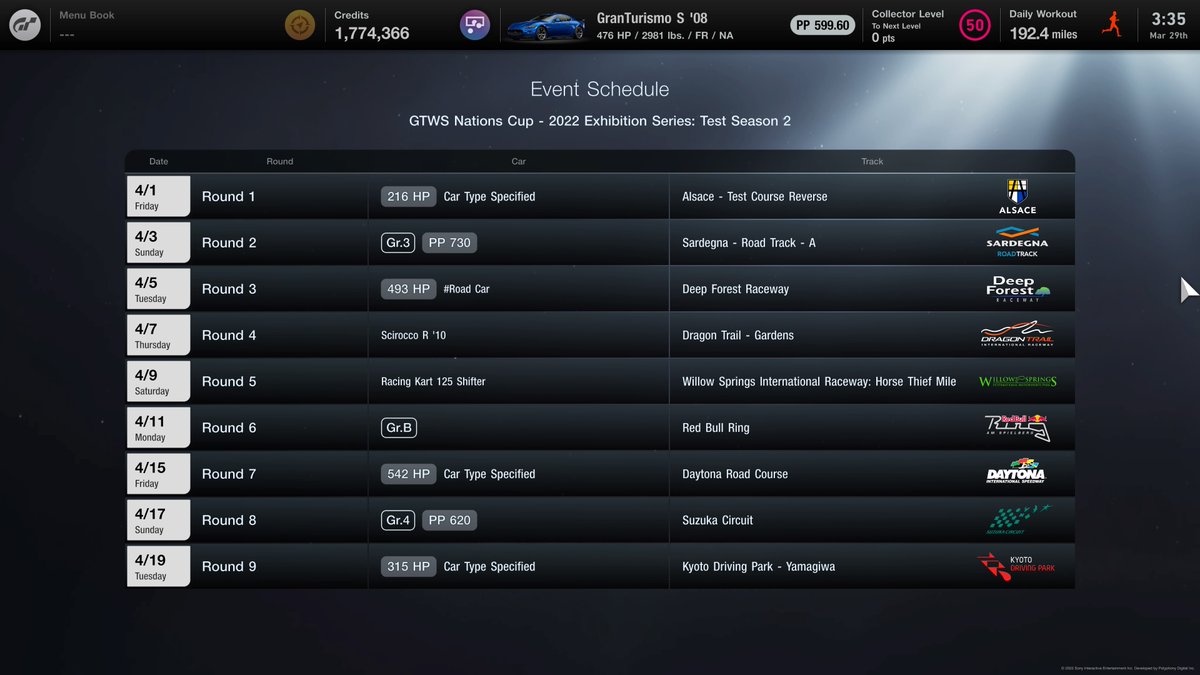Click the purple garage collection icon
Image resolution: width=1200 pixels, height=675 pixels.
coord(474,25)
